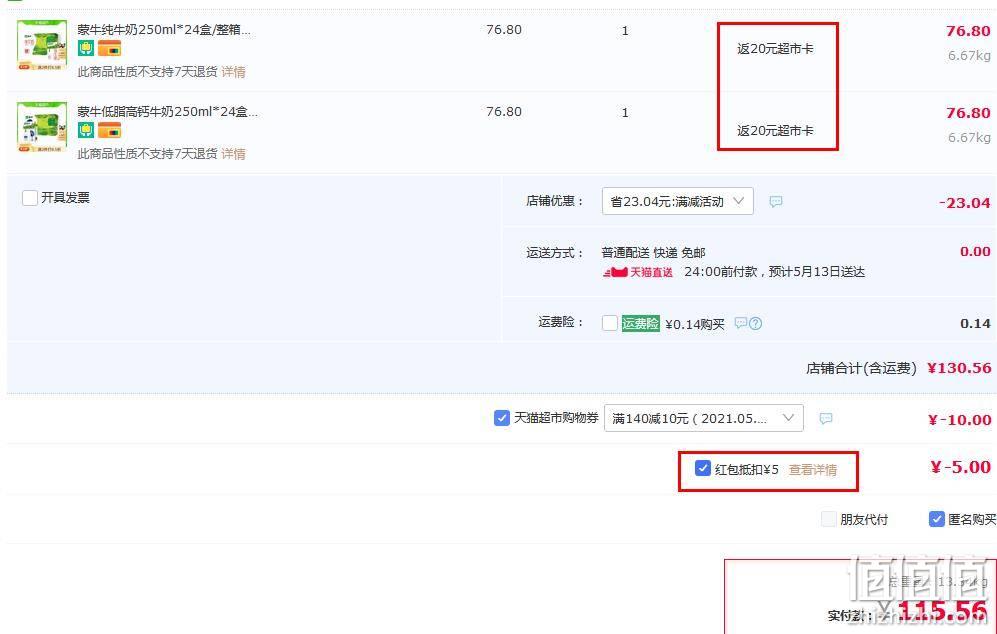This screenshot has height=634, width=997.
Task: Click the red subtotal 76.80 of 蒙牛低脂高钙牛奶
Action: point(968,113)
